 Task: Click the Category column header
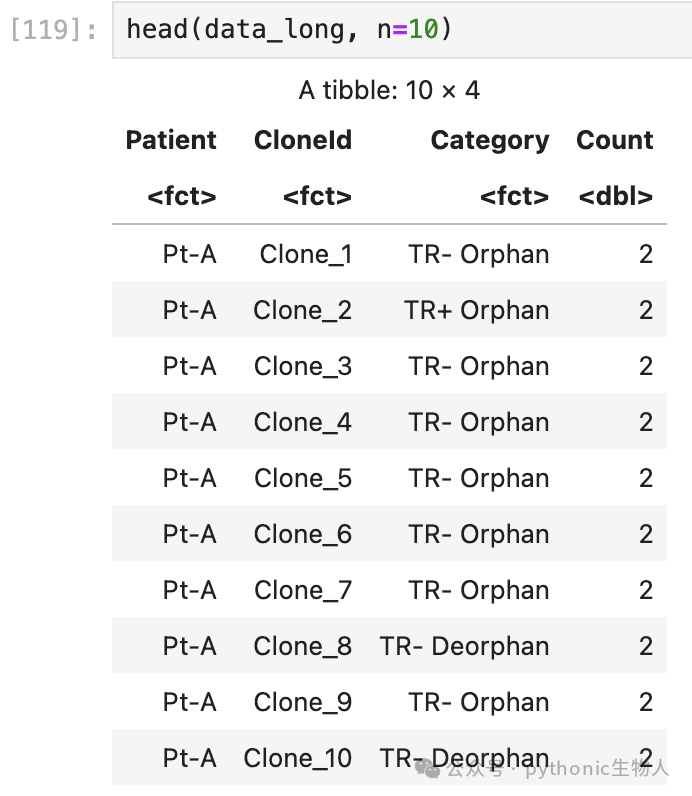click(489, 141)
